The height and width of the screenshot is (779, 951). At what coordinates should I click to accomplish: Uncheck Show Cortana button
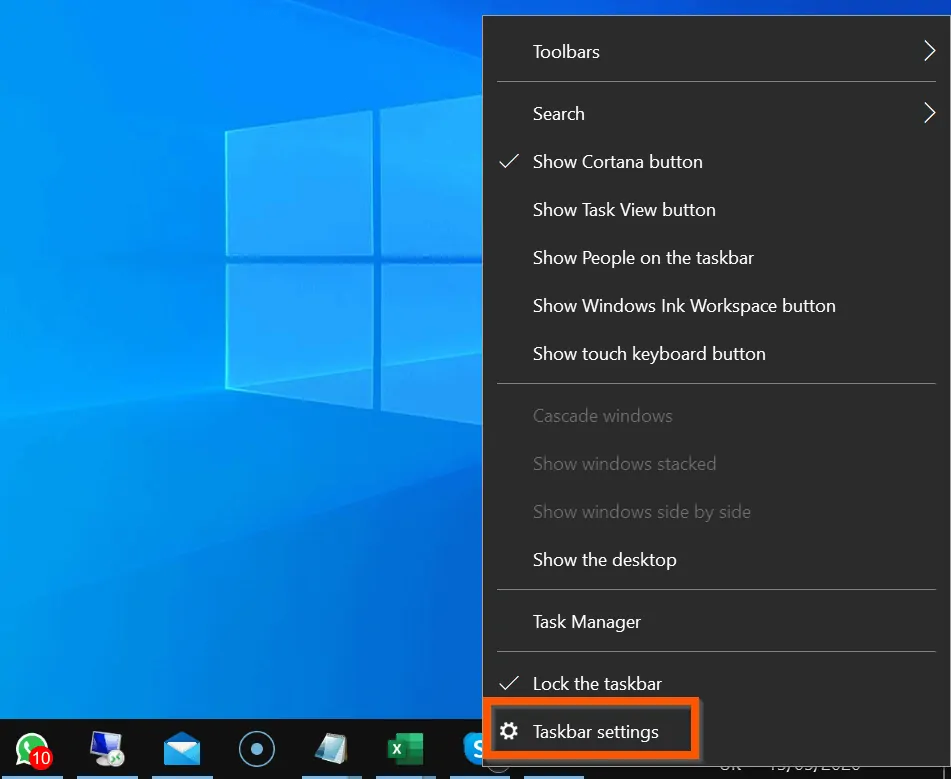pos(716,162)
